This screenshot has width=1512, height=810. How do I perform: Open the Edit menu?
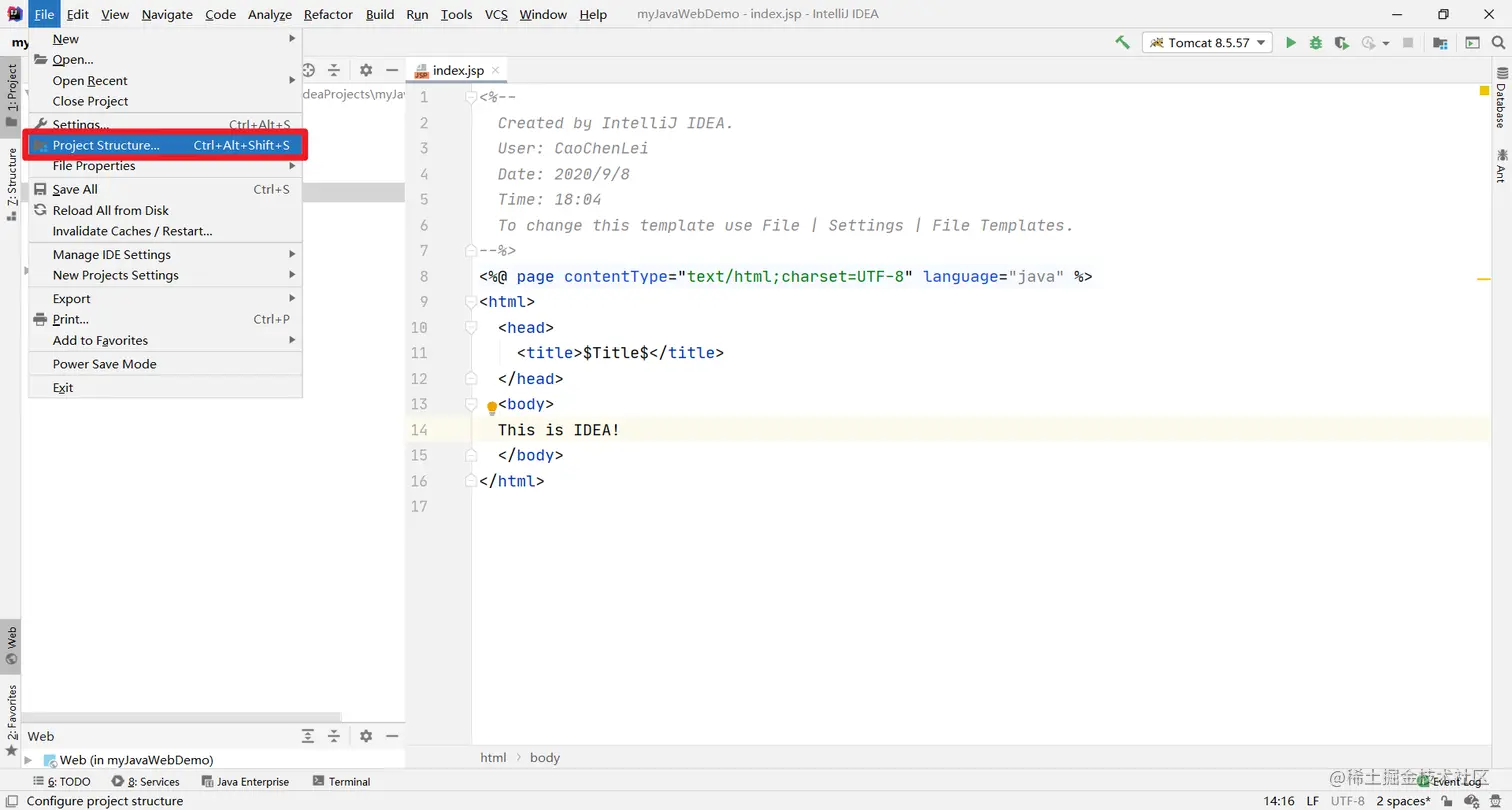[x=78, y=14]
